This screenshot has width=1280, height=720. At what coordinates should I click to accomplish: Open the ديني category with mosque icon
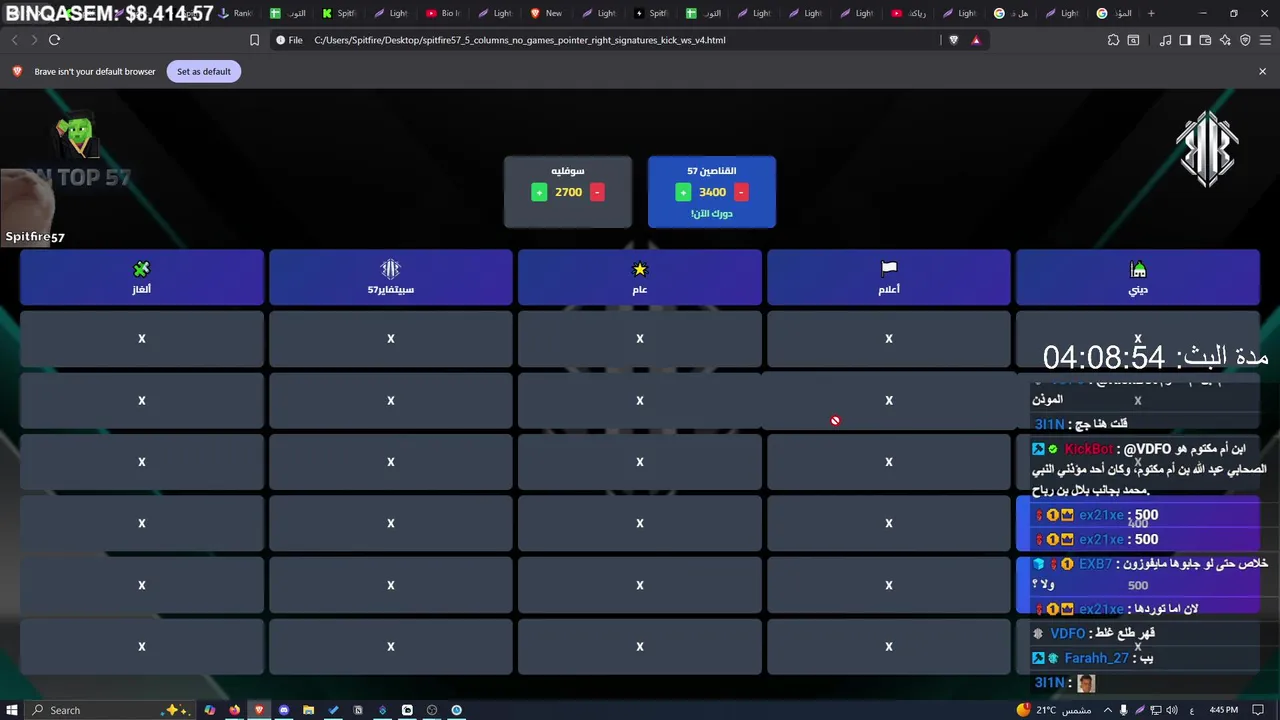click(1138, 277)
